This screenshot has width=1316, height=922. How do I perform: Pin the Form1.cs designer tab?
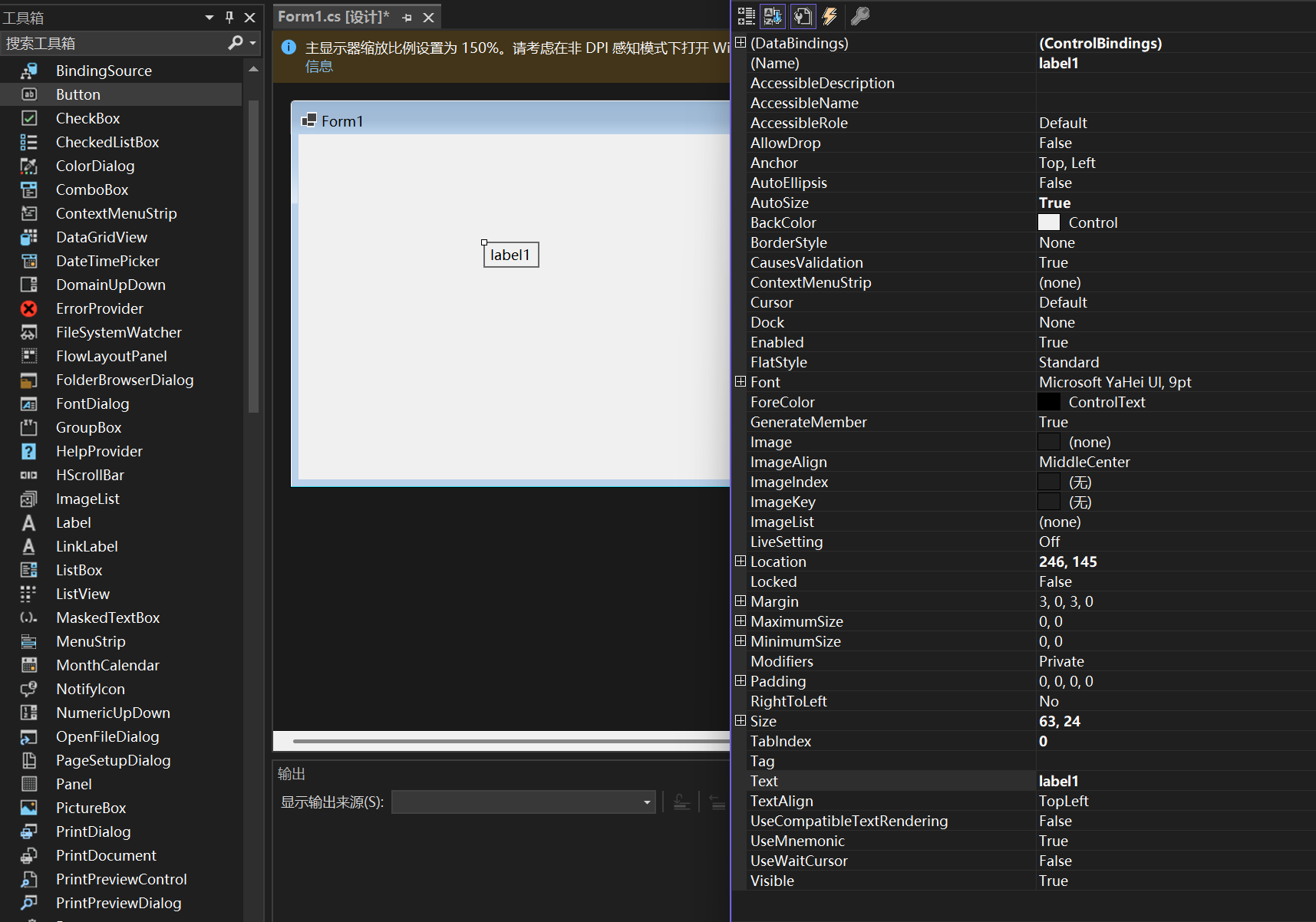point(407,17)
